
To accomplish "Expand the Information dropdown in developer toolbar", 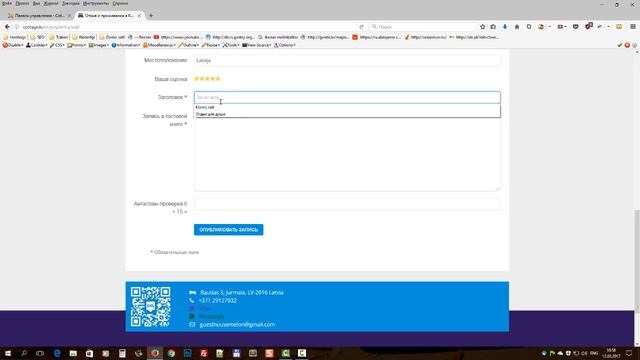I will click(x=126, y=45).
